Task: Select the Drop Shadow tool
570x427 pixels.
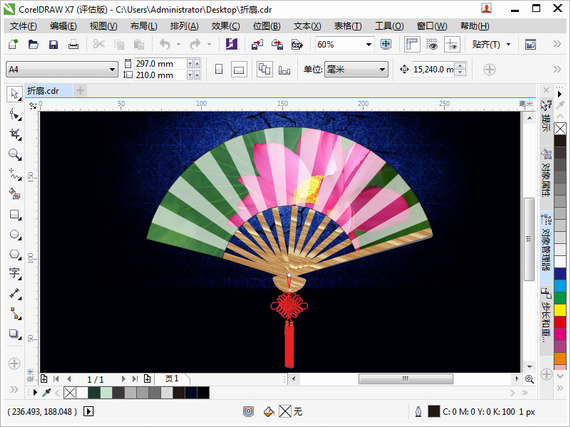Action: pos(15,333)
